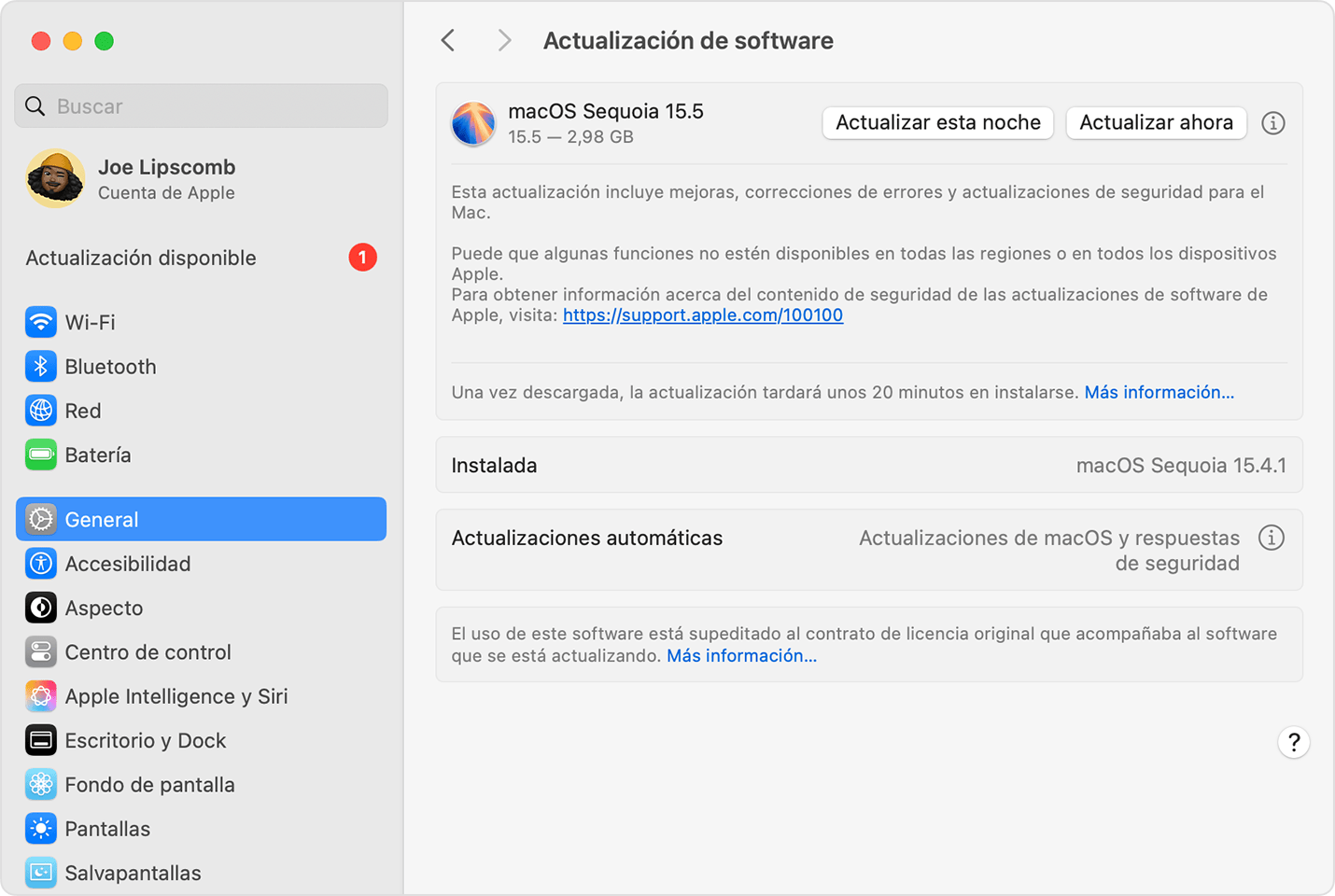Open Centro de control settings

pos(148,652)
